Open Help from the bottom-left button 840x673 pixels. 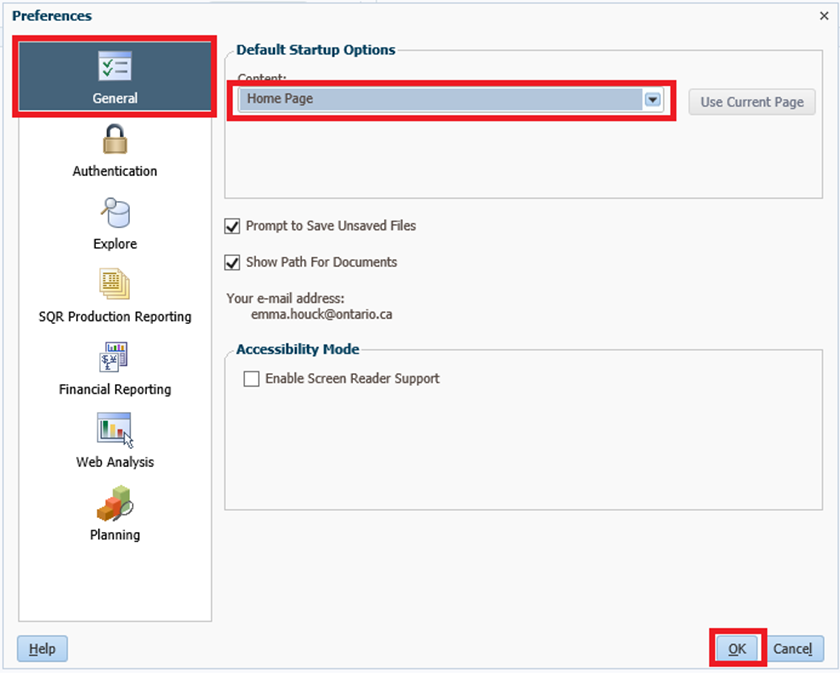point(42,649)
